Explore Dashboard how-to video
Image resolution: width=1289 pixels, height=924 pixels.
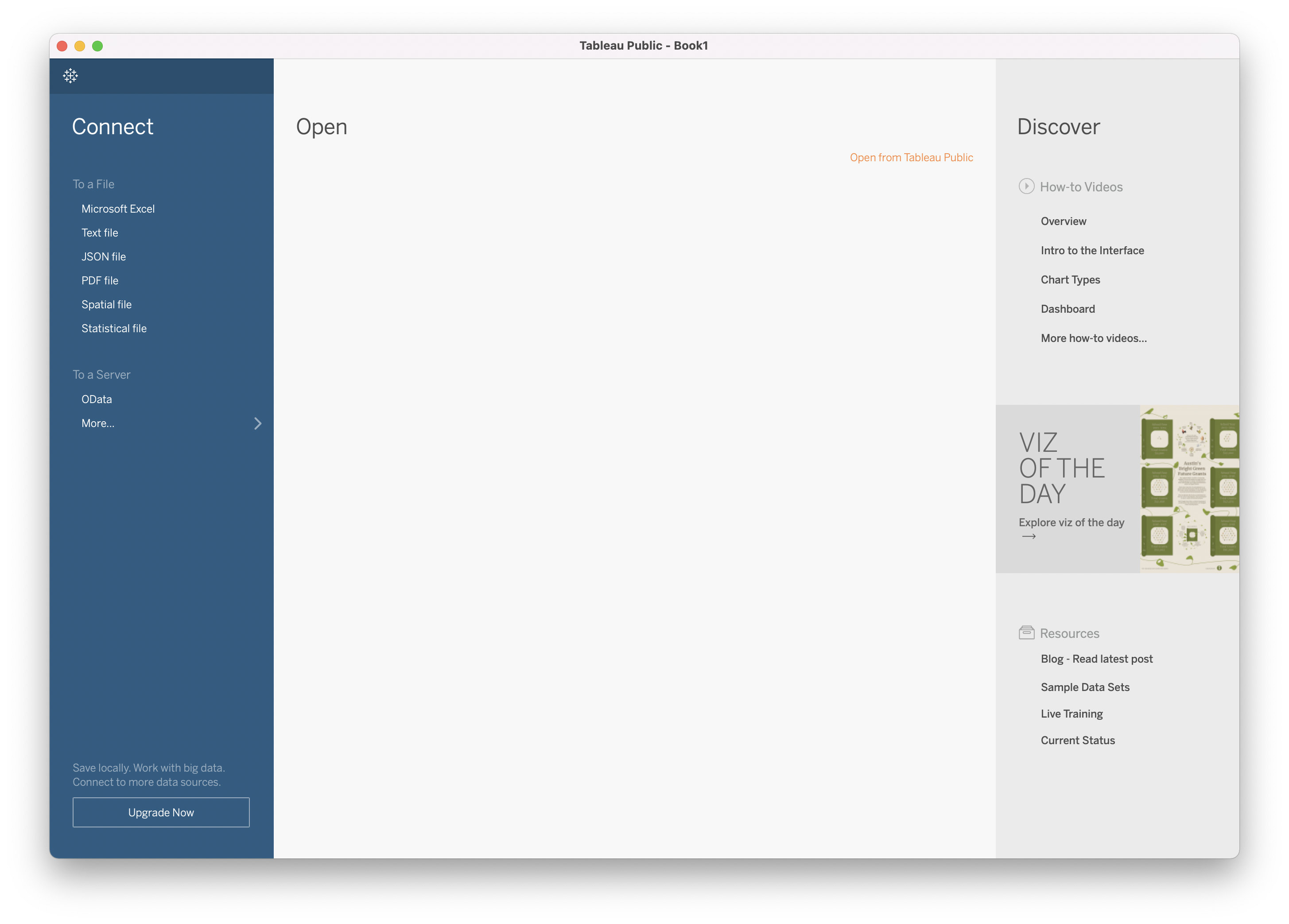click(x=1067, y=308)
